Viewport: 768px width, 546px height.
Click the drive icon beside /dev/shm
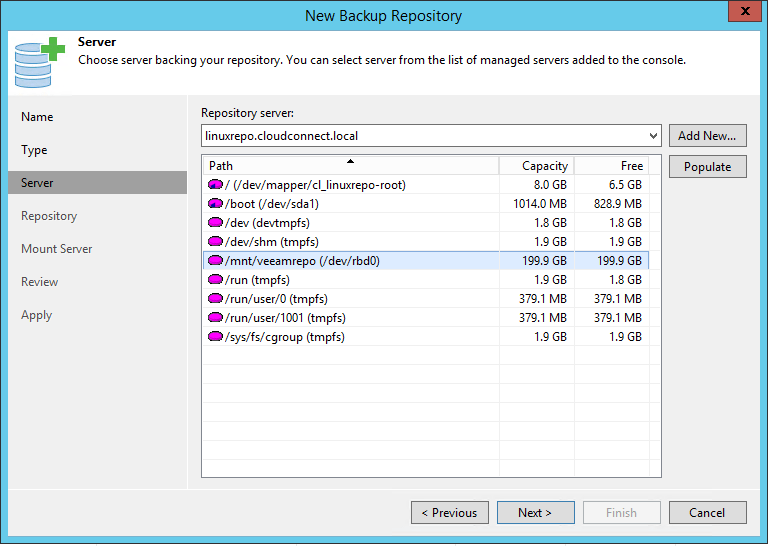click(x=215, y=241)
